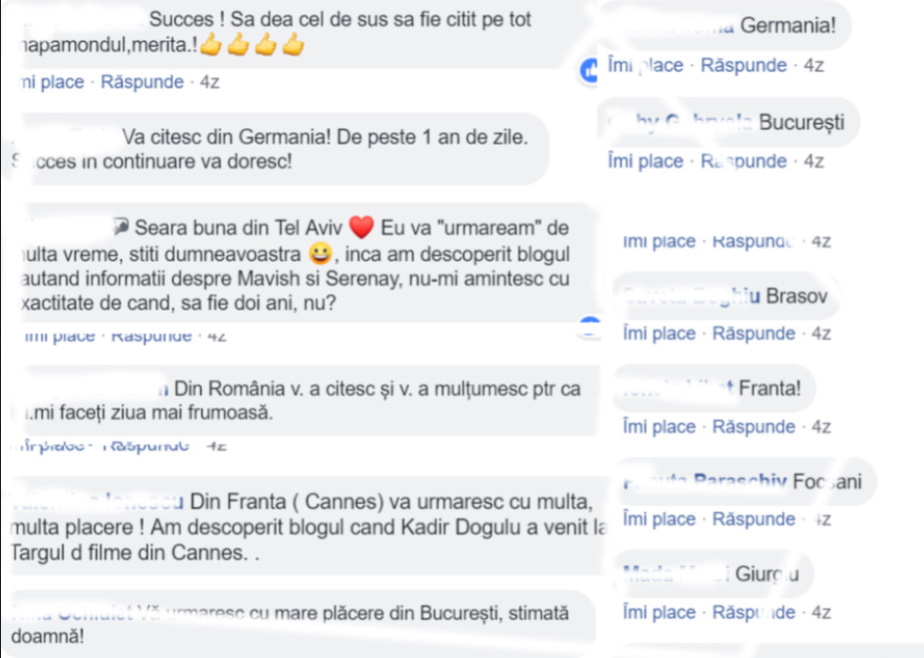
Task: Click the smiley emoji after 'stiti dumneavoastra'
Action: pos(320,250)
